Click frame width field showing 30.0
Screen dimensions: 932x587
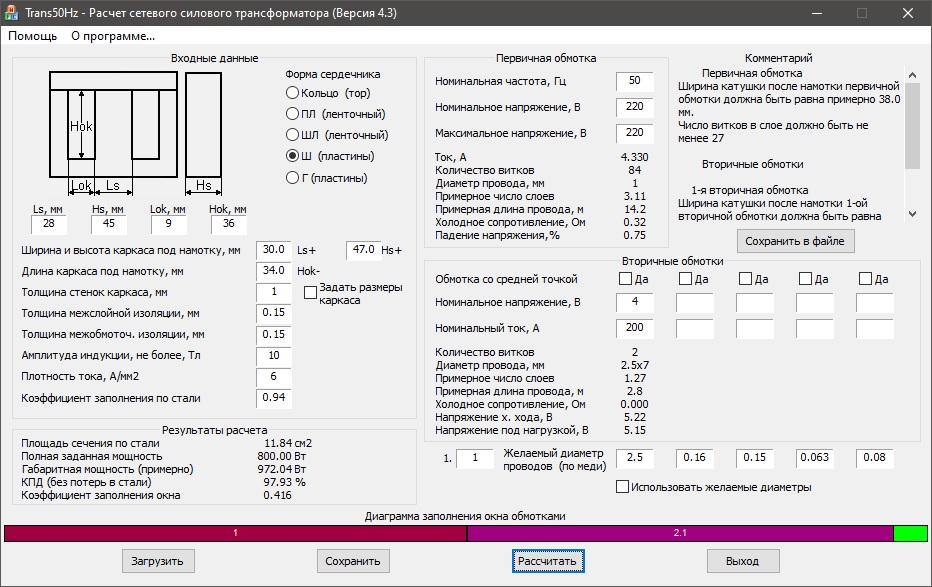pos(274,250)
